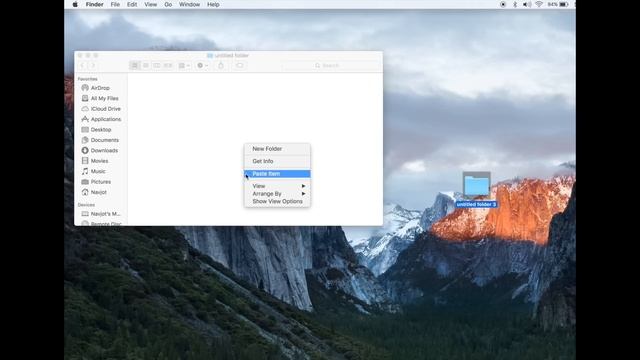The width and height of the screenshot is (640, 360).
Task: Select Show View Options in context menu
Action: tap(277, 202)
